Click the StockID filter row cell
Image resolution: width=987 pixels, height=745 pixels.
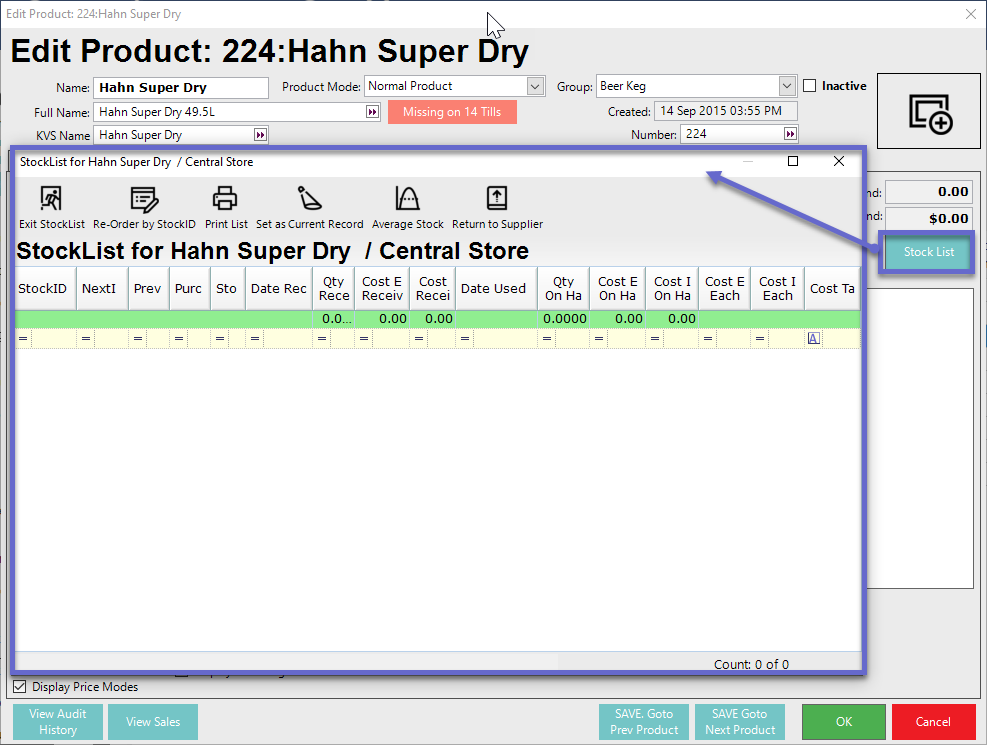coord(45,339)
